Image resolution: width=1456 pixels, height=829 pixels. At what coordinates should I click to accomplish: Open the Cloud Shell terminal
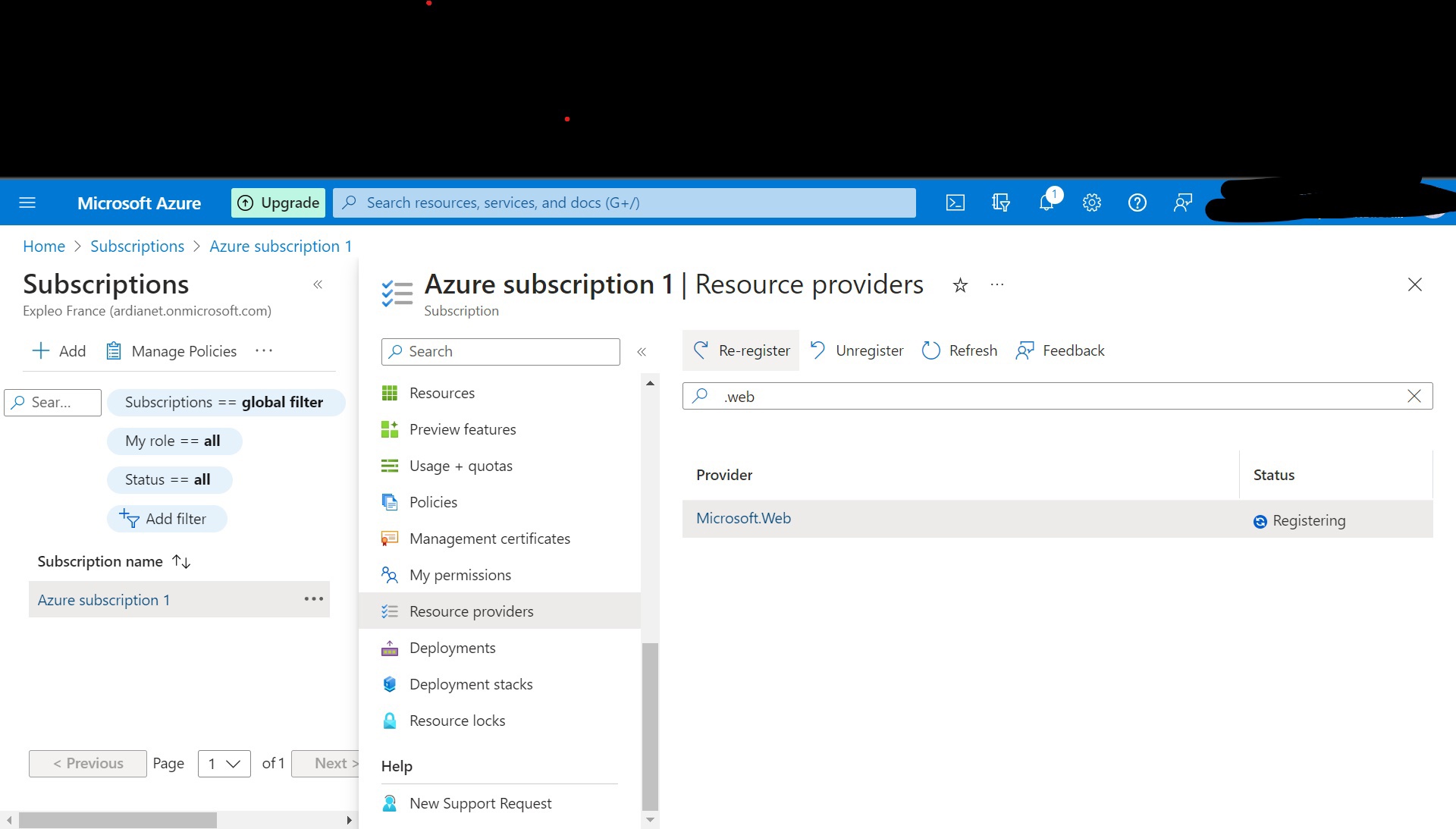955,203
